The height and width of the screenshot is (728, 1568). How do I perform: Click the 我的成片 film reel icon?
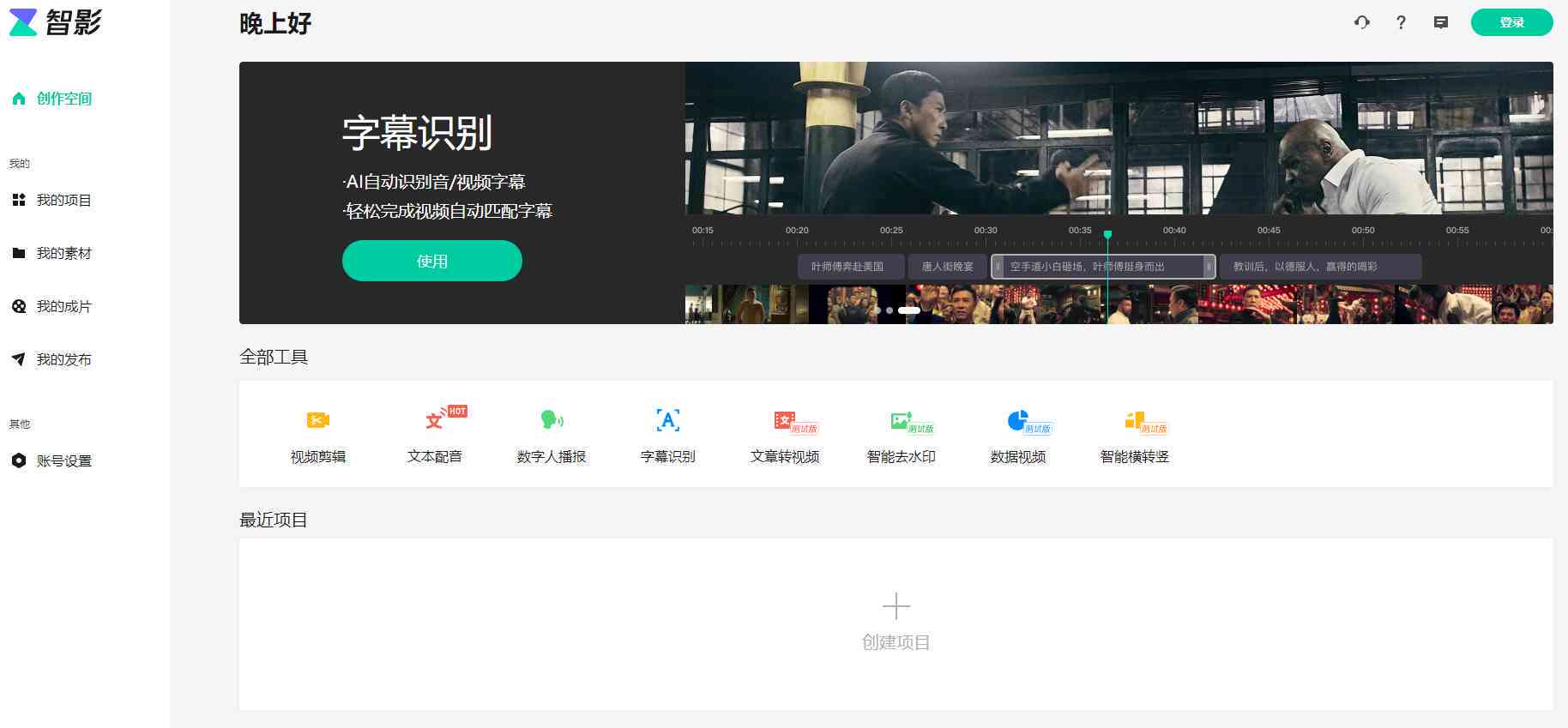tap(19, 306)
